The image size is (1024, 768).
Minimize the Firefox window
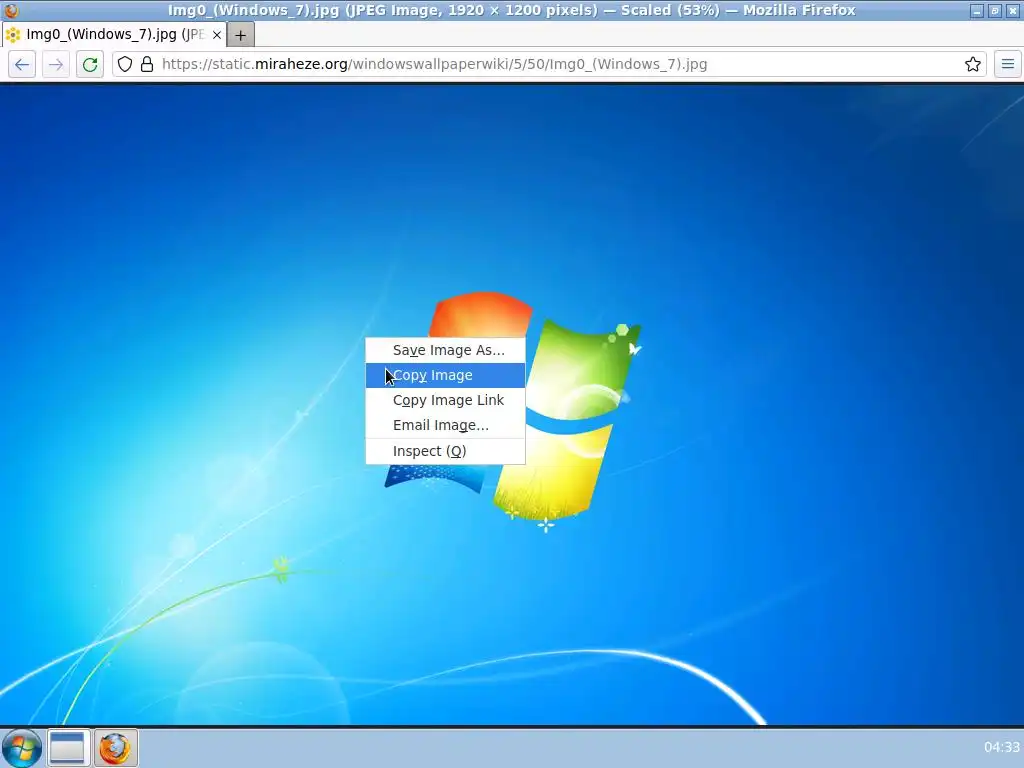pos(977,10)
